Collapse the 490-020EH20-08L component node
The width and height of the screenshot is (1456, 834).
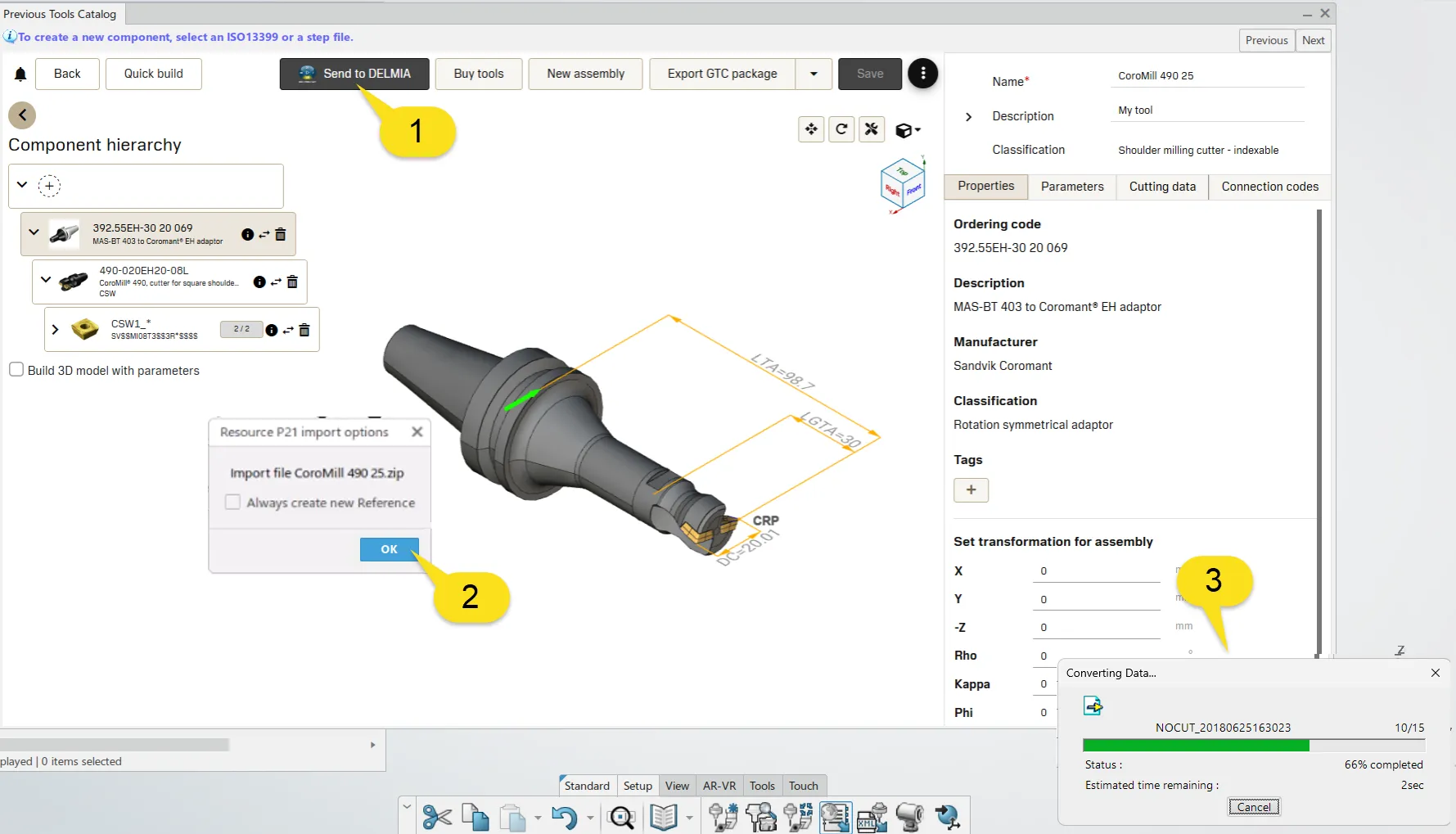click(46, 280)
